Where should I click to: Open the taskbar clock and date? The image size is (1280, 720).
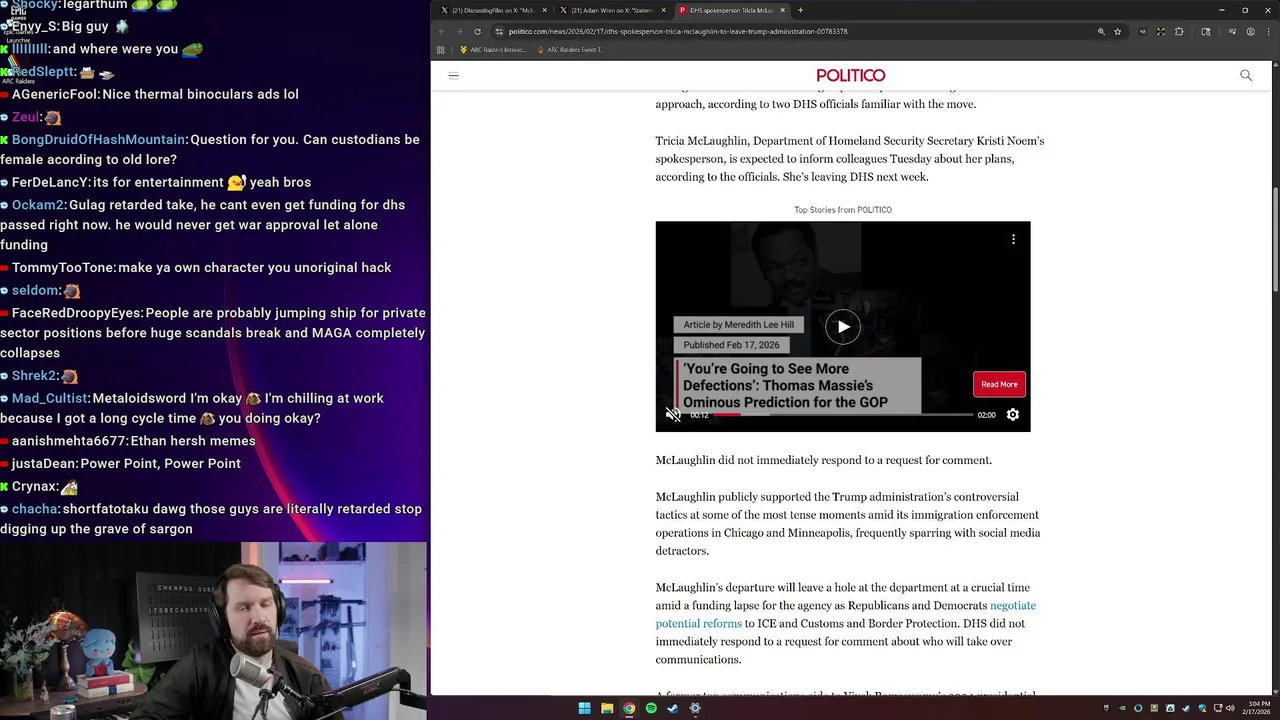tap(1255, 708)
